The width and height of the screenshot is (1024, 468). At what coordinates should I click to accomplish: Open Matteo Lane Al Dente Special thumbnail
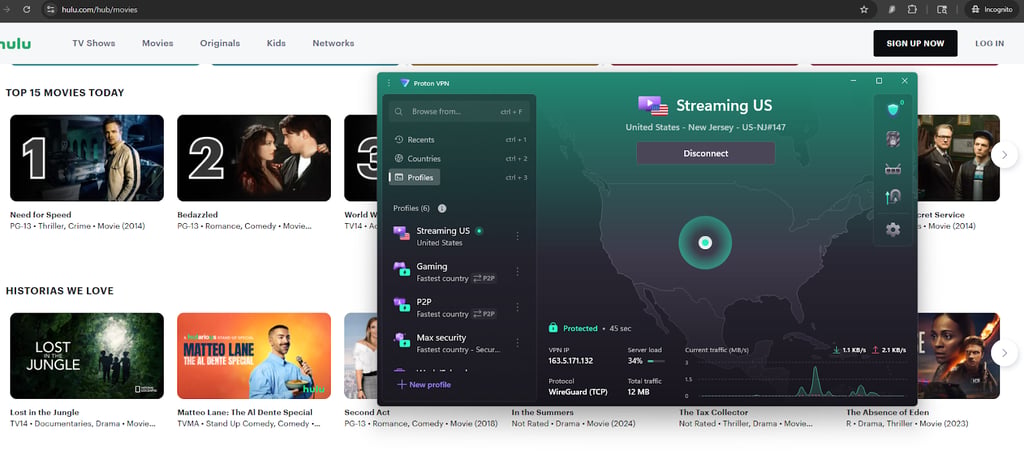254,356
